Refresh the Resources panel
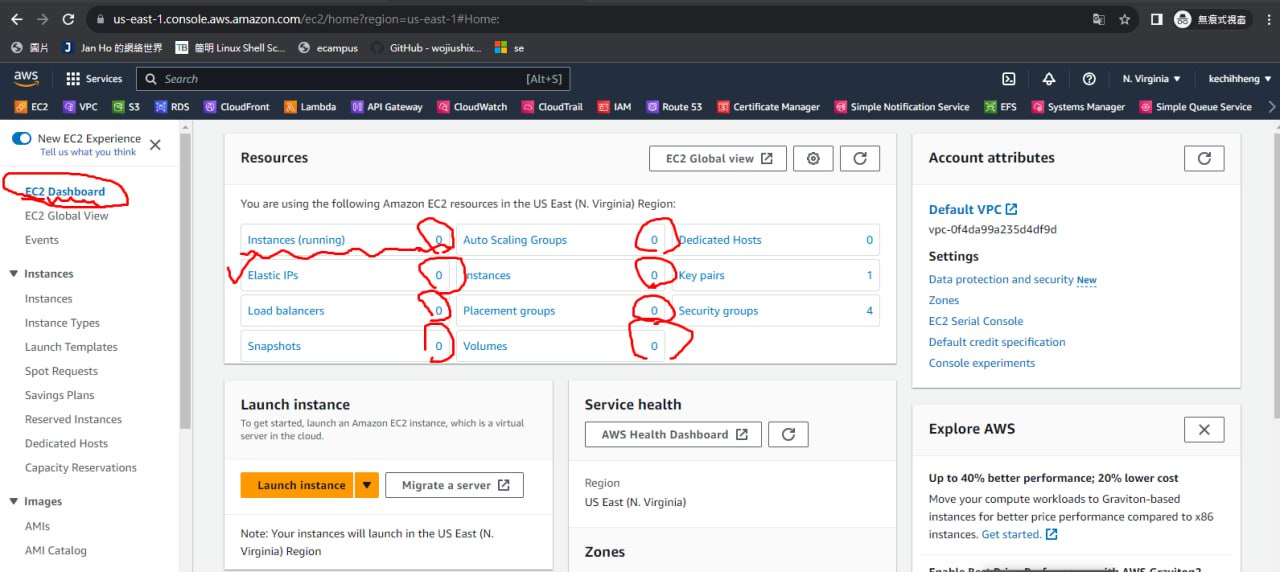Image resolution: width=1280 pixels, height=572 pixels. click(x=860, y=158)
